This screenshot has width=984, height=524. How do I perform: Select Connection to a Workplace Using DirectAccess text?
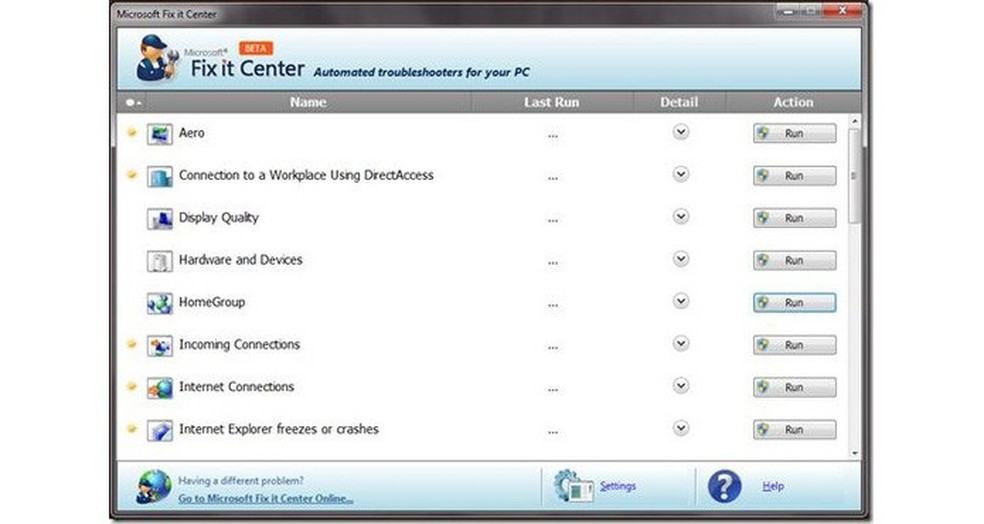[306, 175]
